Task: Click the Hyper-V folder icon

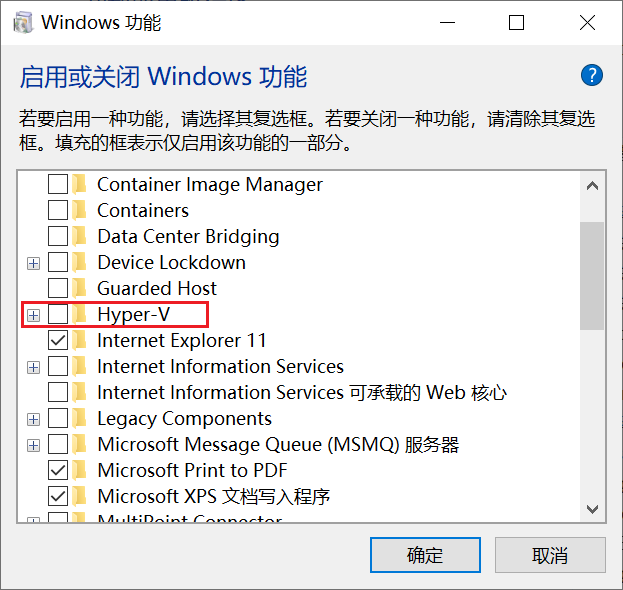Action: [x=80, y=315]
